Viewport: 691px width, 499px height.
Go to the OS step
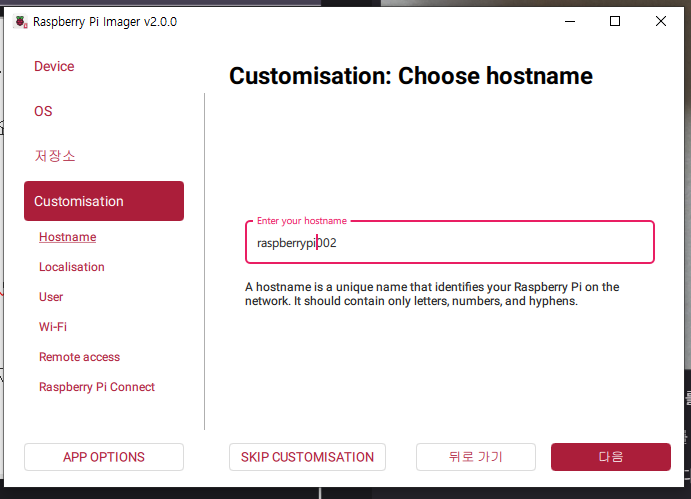pos(43,111)
